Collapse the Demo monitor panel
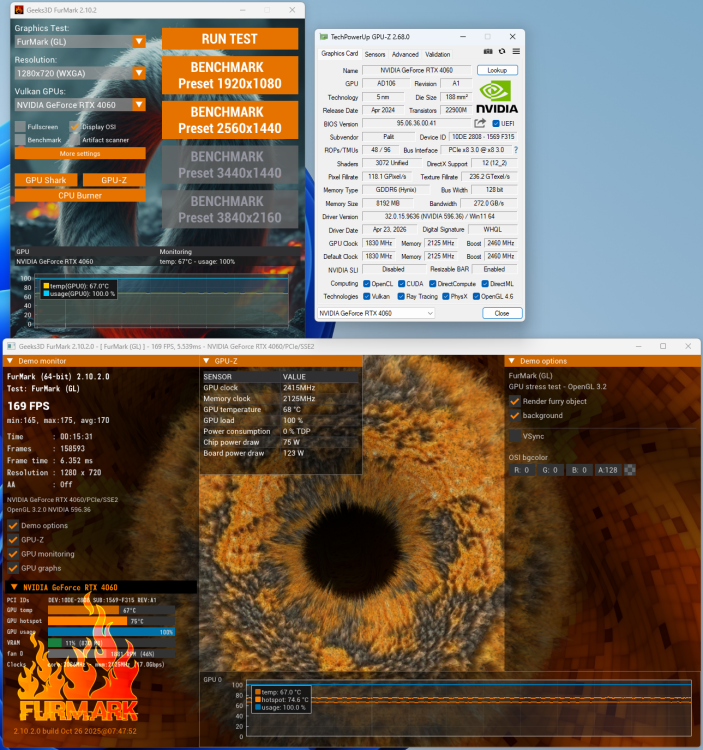Viewport: 703px width, 750px height. point(10,361)
